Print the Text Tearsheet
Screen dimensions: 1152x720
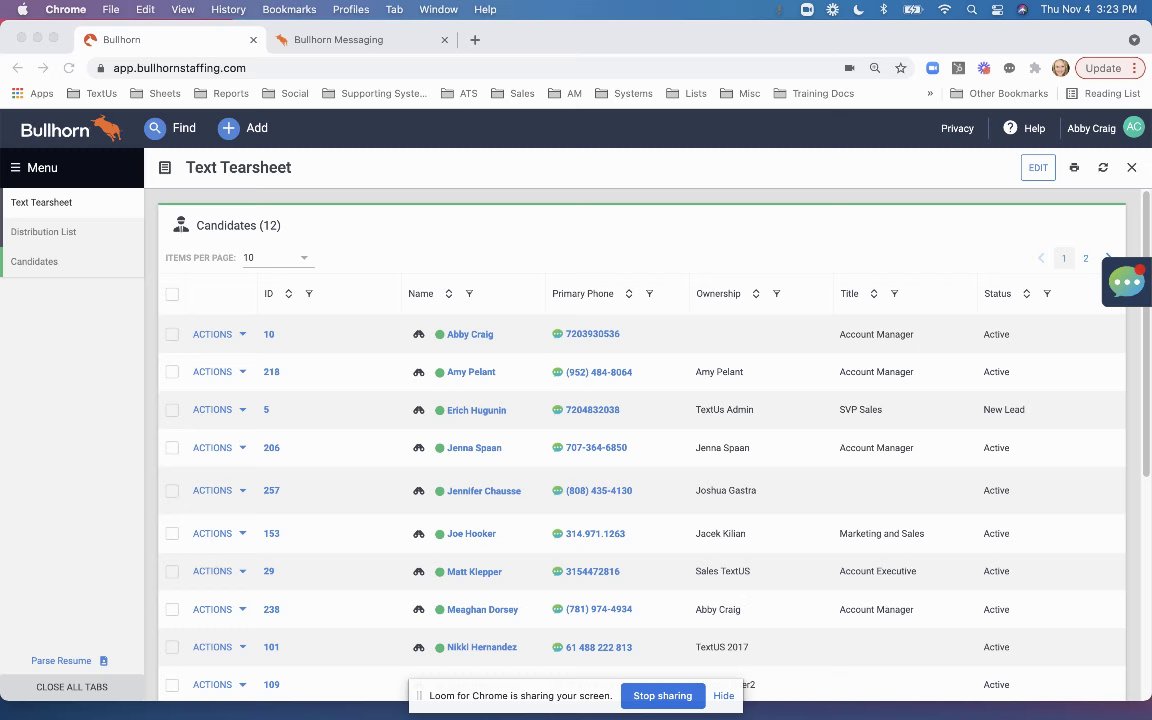1074,168
